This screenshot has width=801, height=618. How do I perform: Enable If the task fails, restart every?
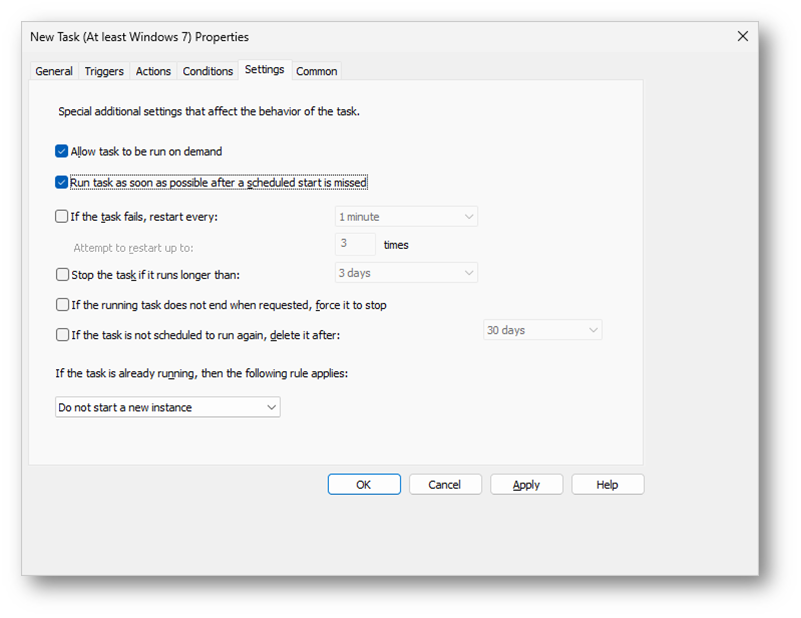pyautogui.click(x=61, y=217)
